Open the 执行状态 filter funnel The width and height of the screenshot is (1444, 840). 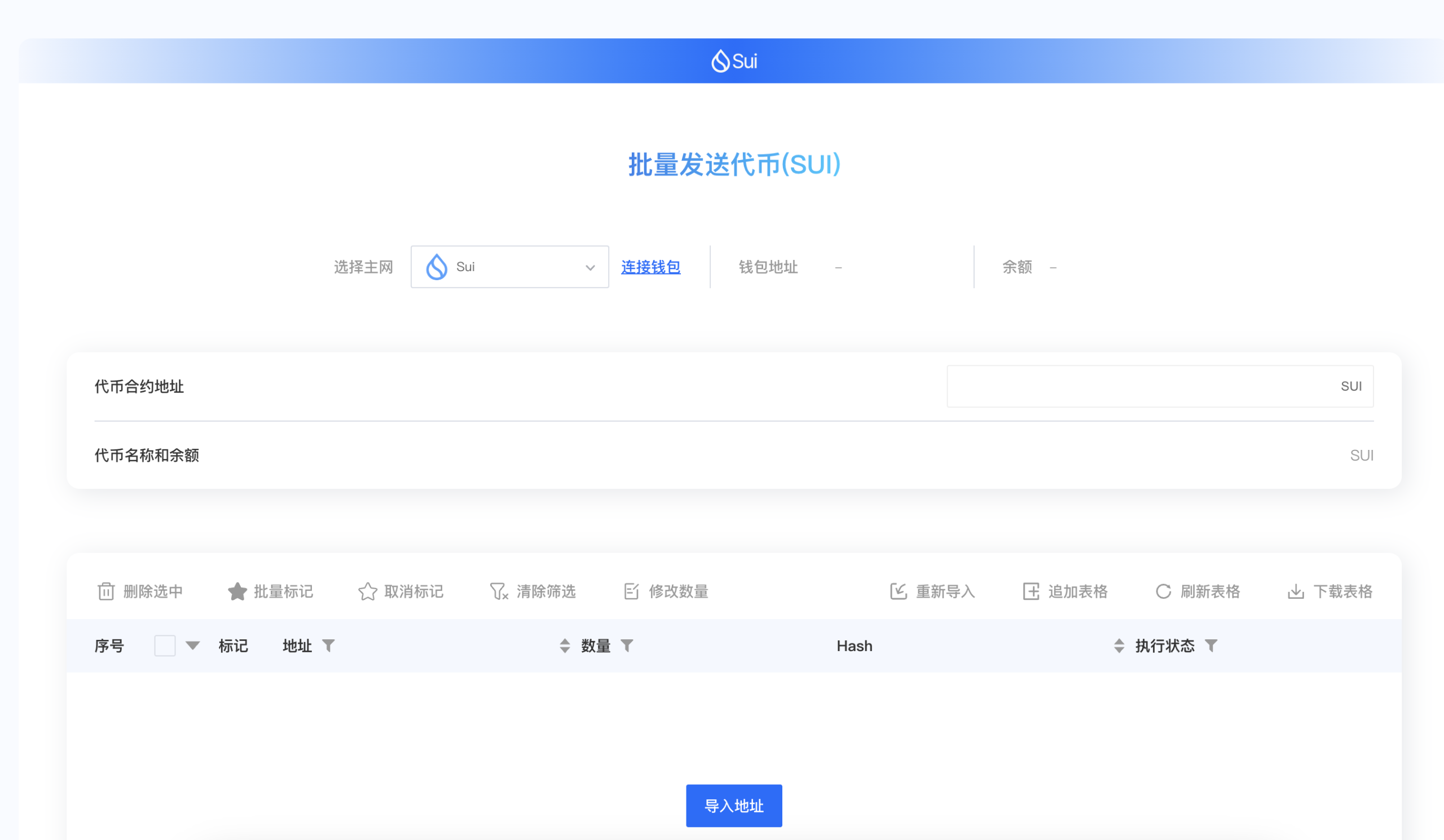point(1211,646)
